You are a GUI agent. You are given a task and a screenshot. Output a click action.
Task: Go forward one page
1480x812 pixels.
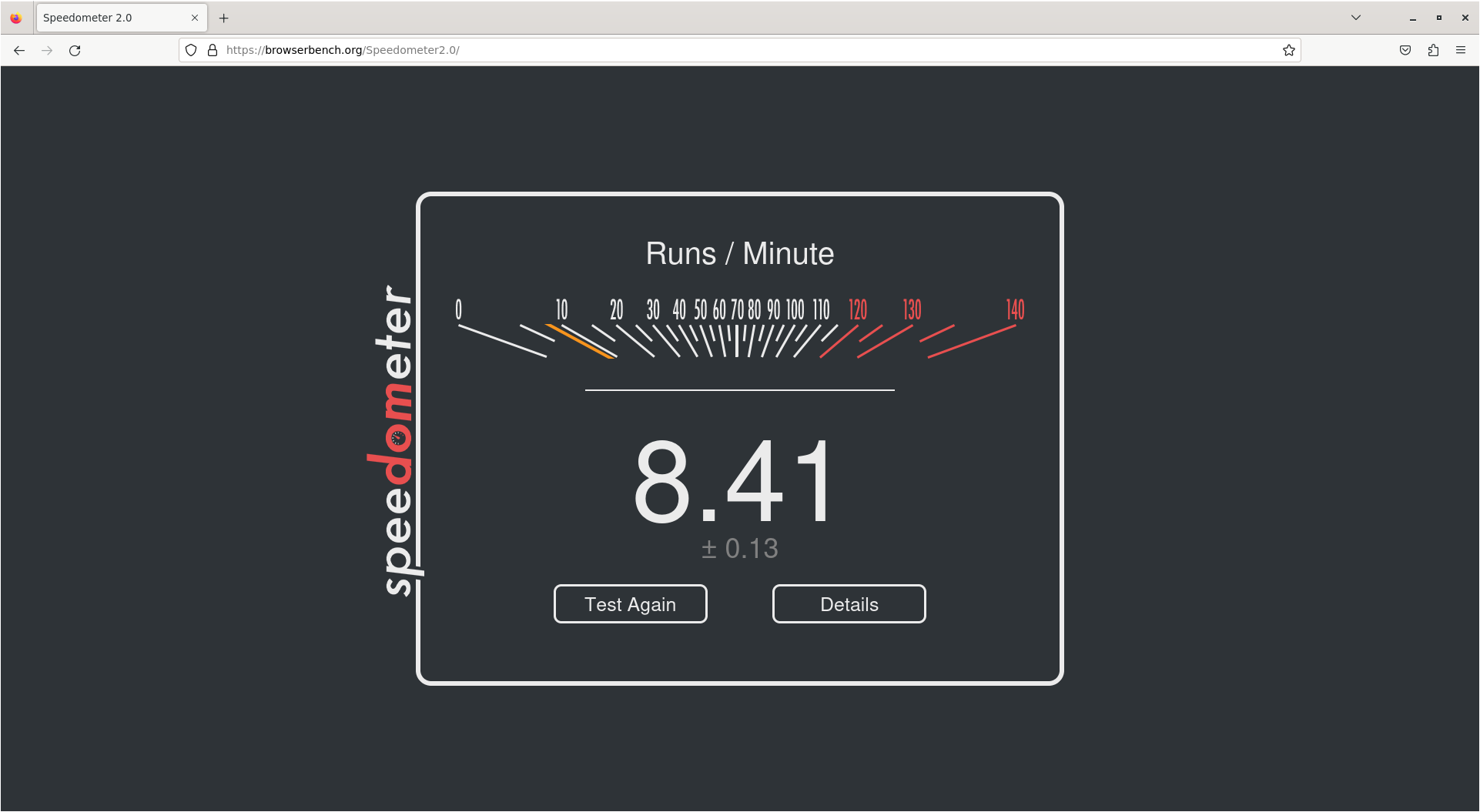(x=47, y=50)
